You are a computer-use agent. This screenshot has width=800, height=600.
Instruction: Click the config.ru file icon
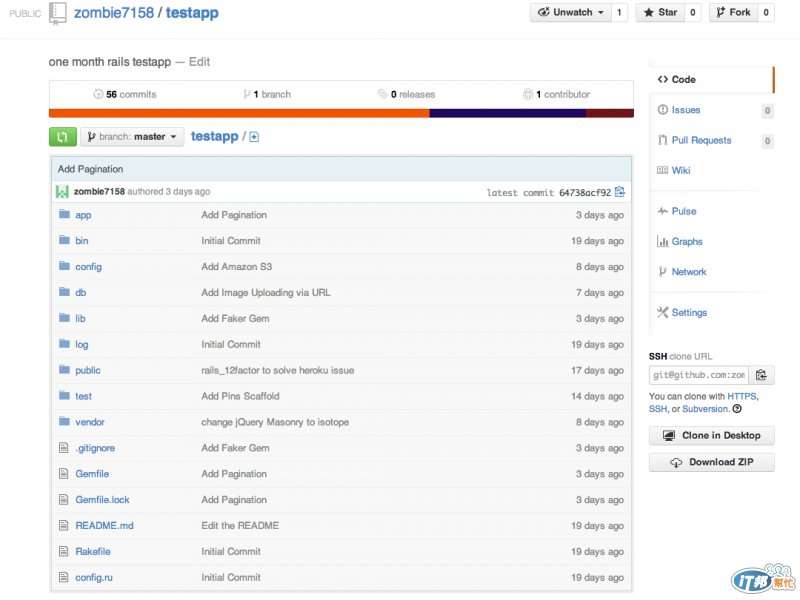(64, 578)
